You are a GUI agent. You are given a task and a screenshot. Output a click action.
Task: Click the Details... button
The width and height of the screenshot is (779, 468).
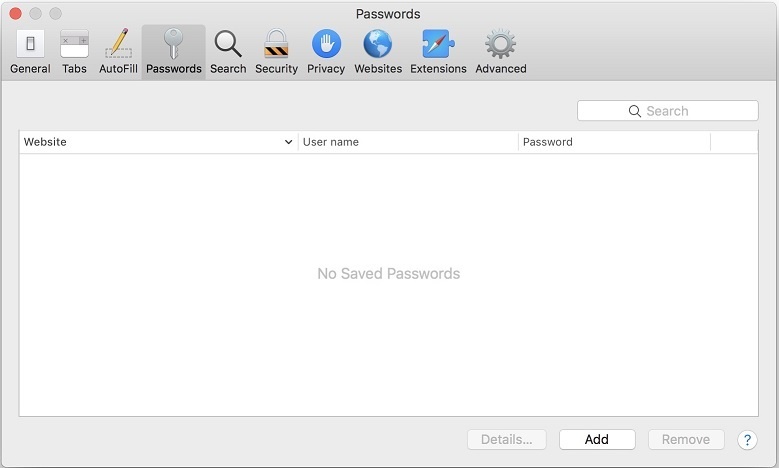click(506, 439)
